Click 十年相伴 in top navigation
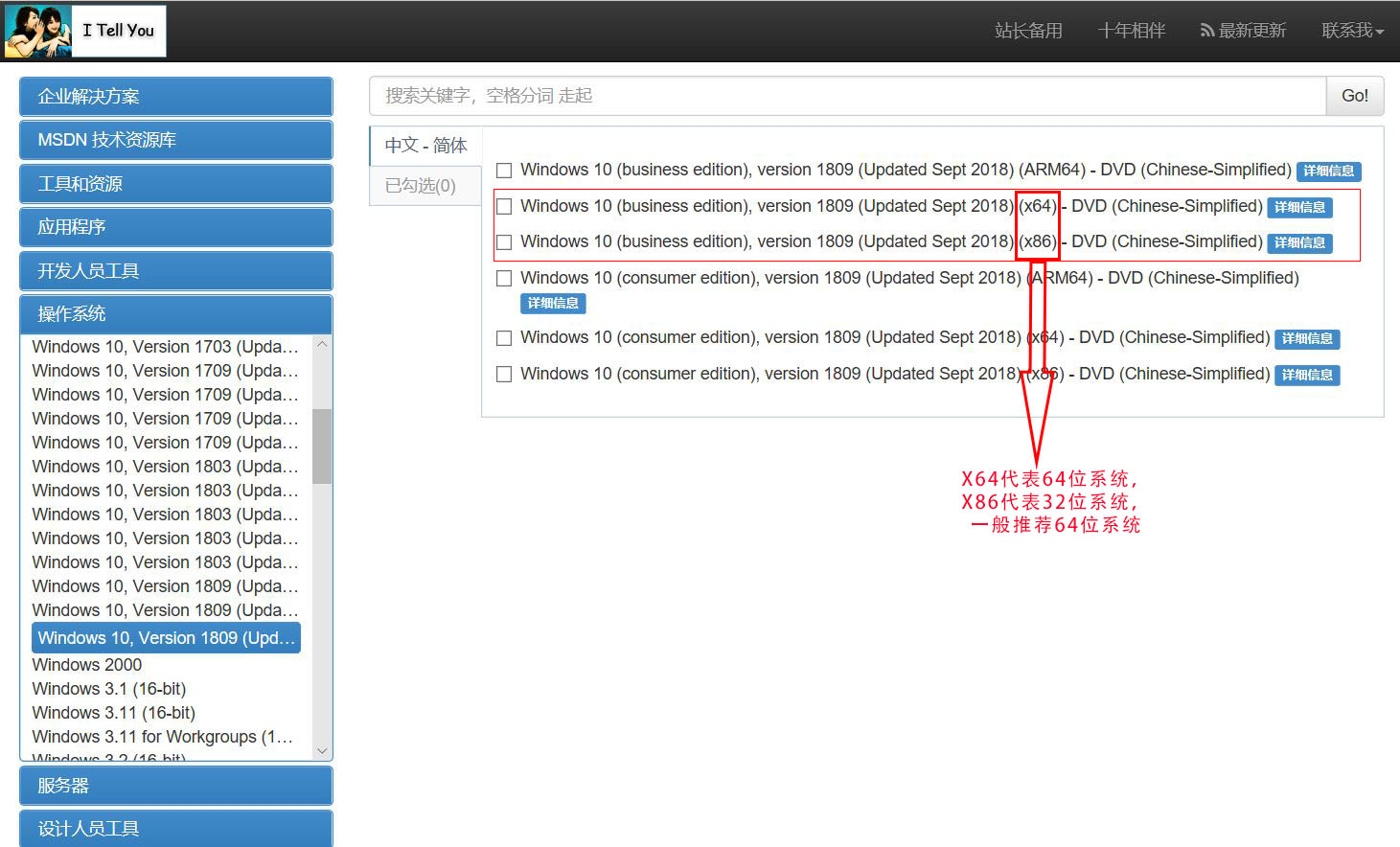 click(x=1131, y=30)
